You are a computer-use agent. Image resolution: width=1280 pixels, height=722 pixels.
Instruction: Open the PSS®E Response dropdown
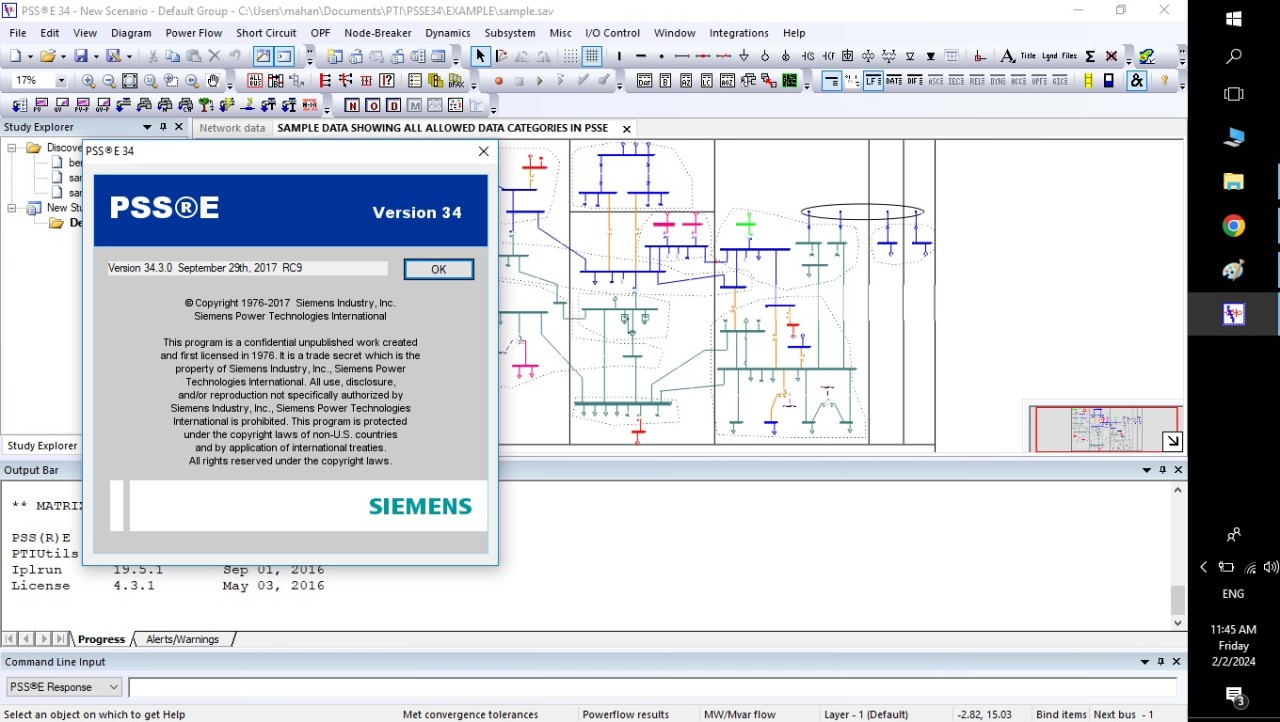(x=113, y=687)
